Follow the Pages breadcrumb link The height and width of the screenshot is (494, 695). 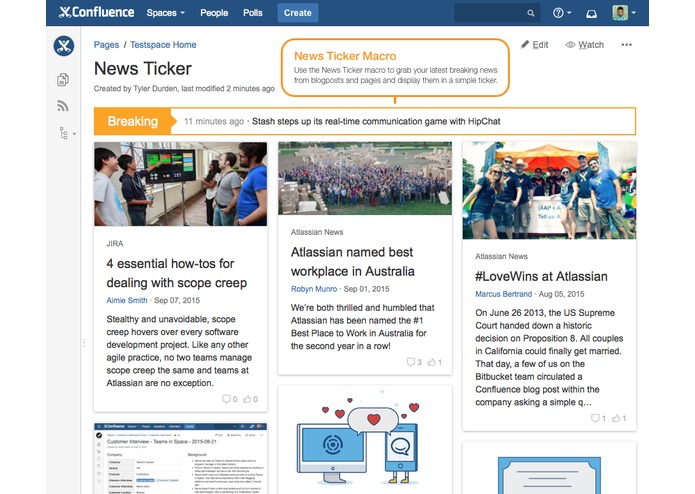point(106,45)
